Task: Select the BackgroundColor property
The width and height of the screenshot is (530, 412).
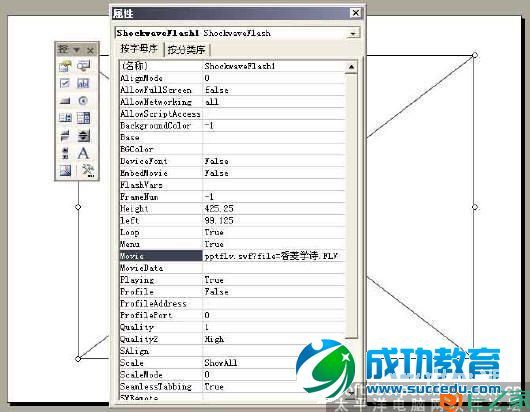Action: point(161,125)
